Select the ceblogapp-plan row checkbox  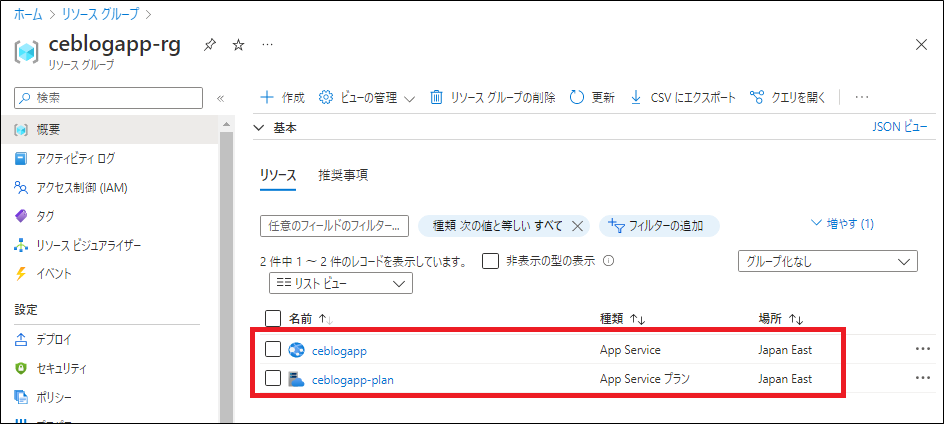point(273,378)
